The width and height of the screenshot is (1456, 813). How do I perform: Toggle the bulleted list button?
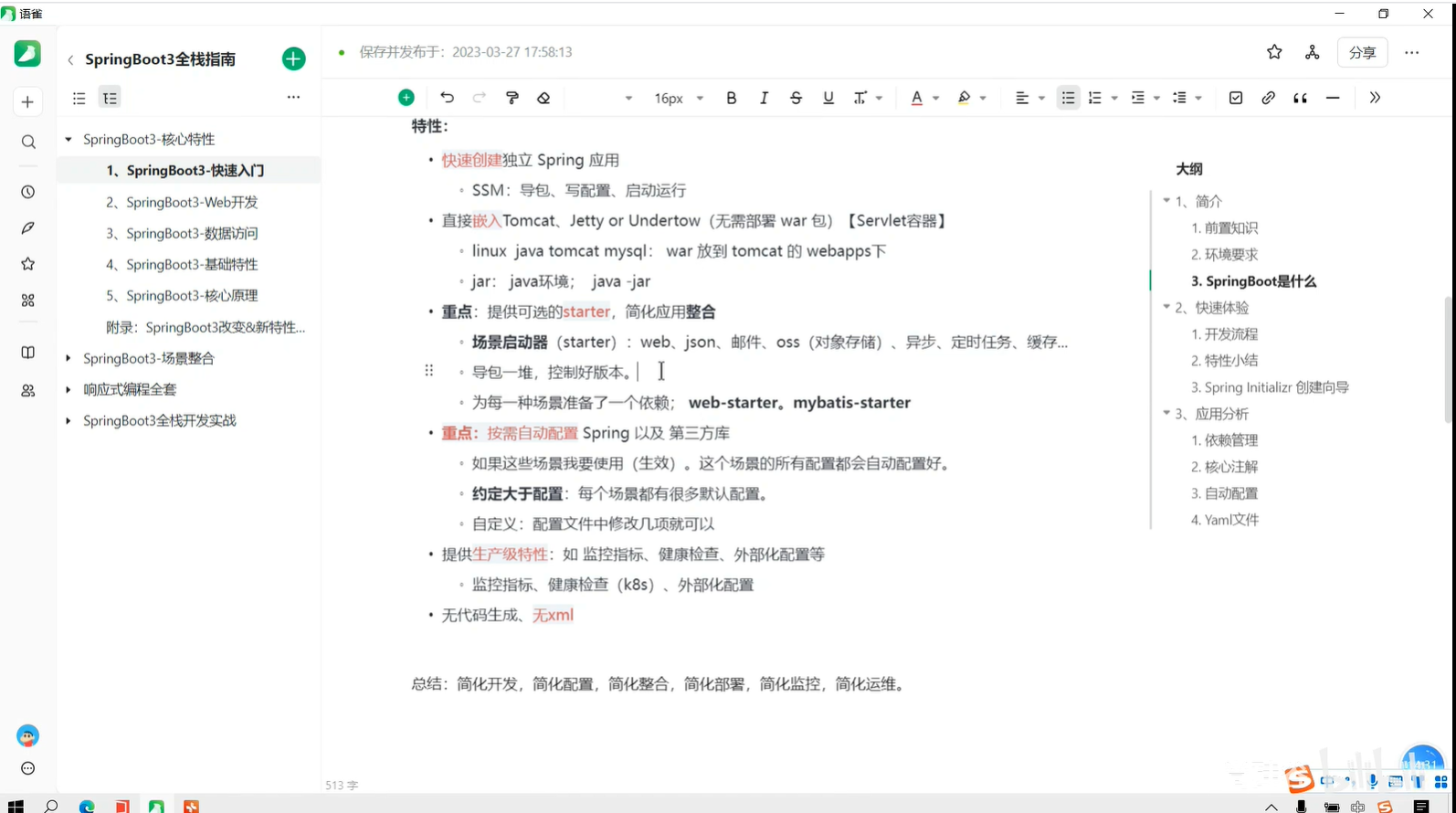tap(1068, 98)
